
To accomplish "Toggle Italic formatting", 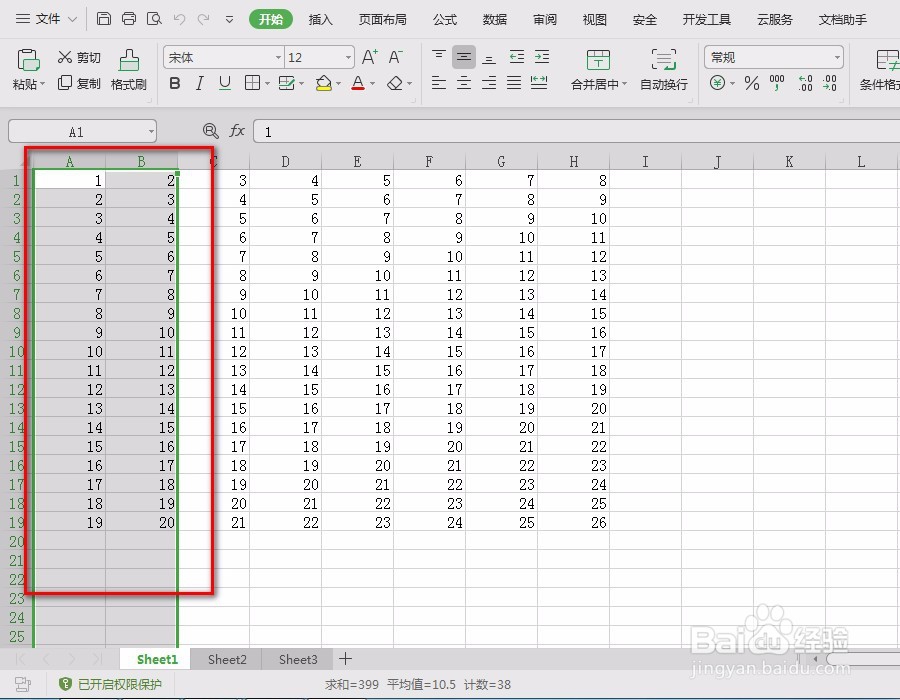I will click(x=200, y=84).
